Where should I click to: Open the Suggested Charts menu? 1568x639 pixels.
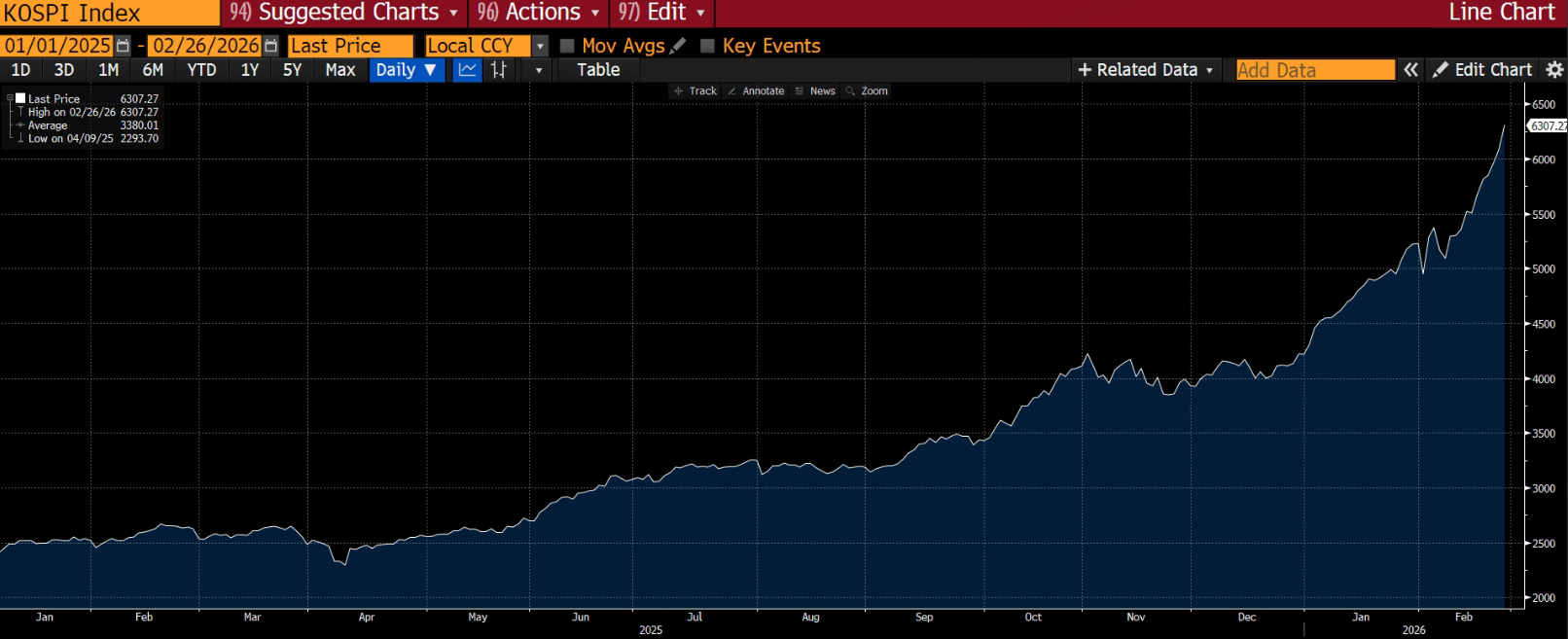[x=344, y=13]
